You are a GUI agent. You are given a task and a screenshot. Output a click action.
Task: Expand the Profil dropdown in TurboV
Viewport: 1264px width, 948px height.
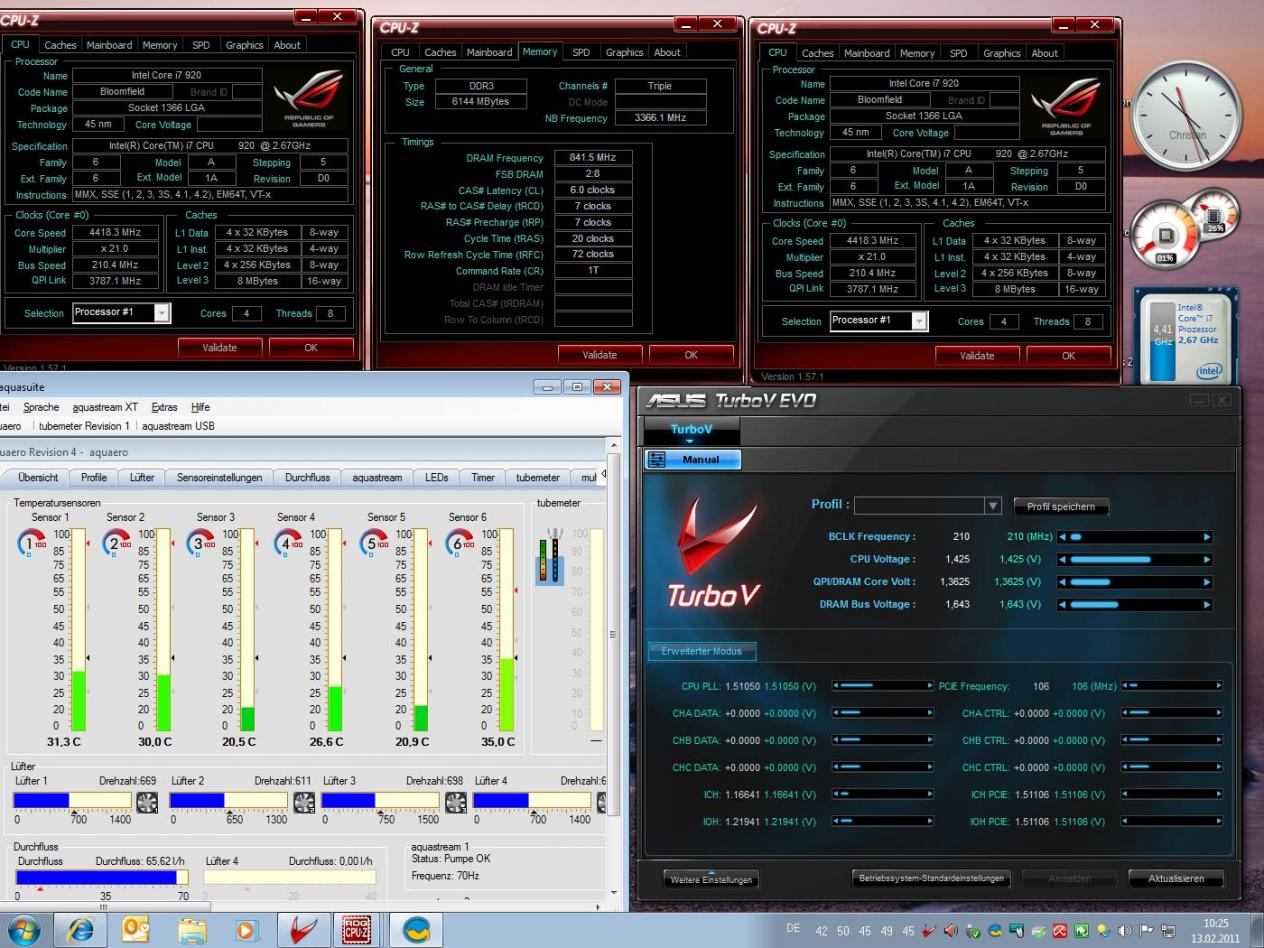[x=992, y=506]
